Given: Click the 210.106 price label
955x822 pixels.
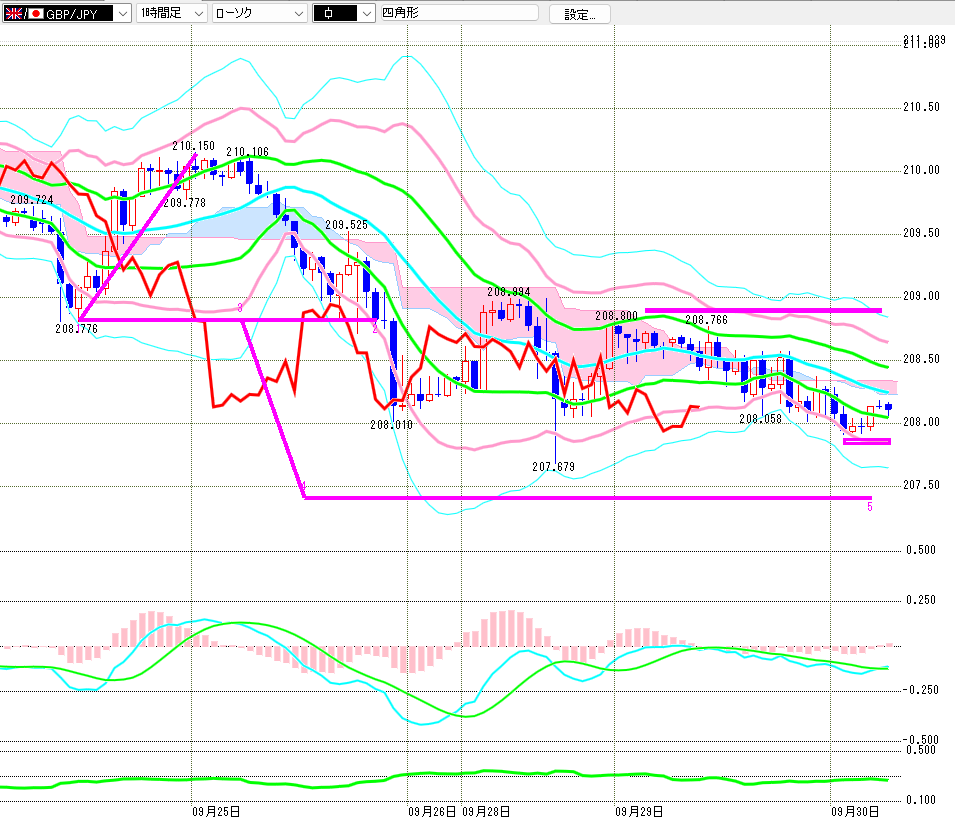Looking at the screenshot, I should [247, 152].
